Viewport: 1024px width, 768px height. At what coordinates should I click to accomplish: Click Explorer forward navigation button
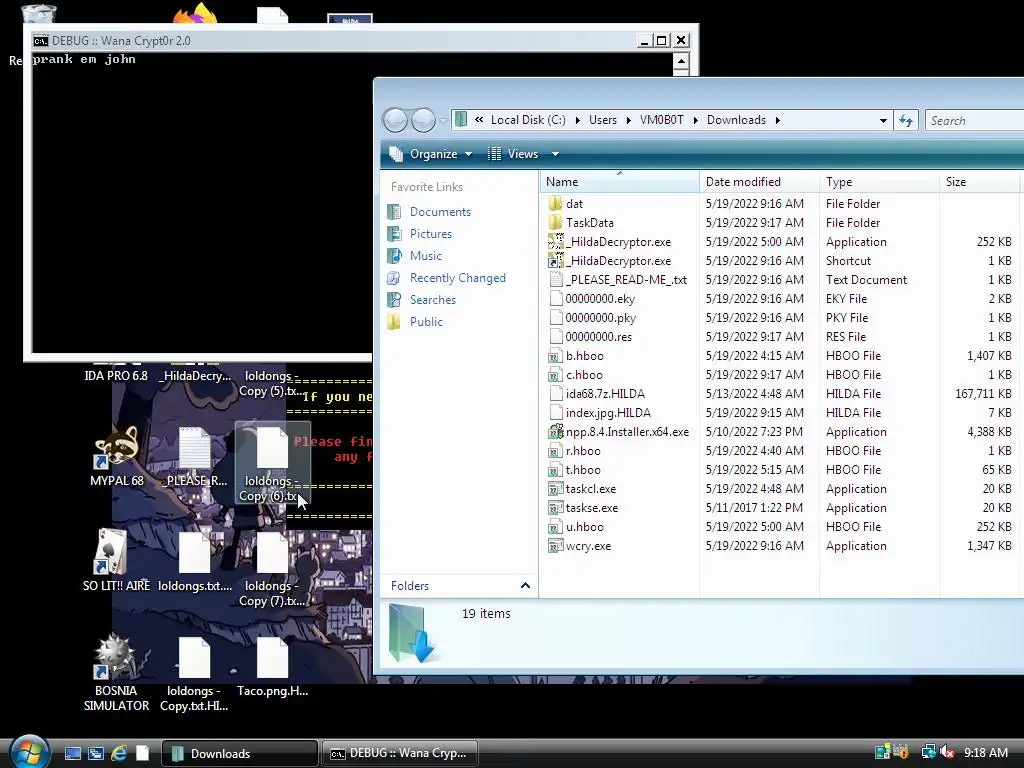[423, 120]
